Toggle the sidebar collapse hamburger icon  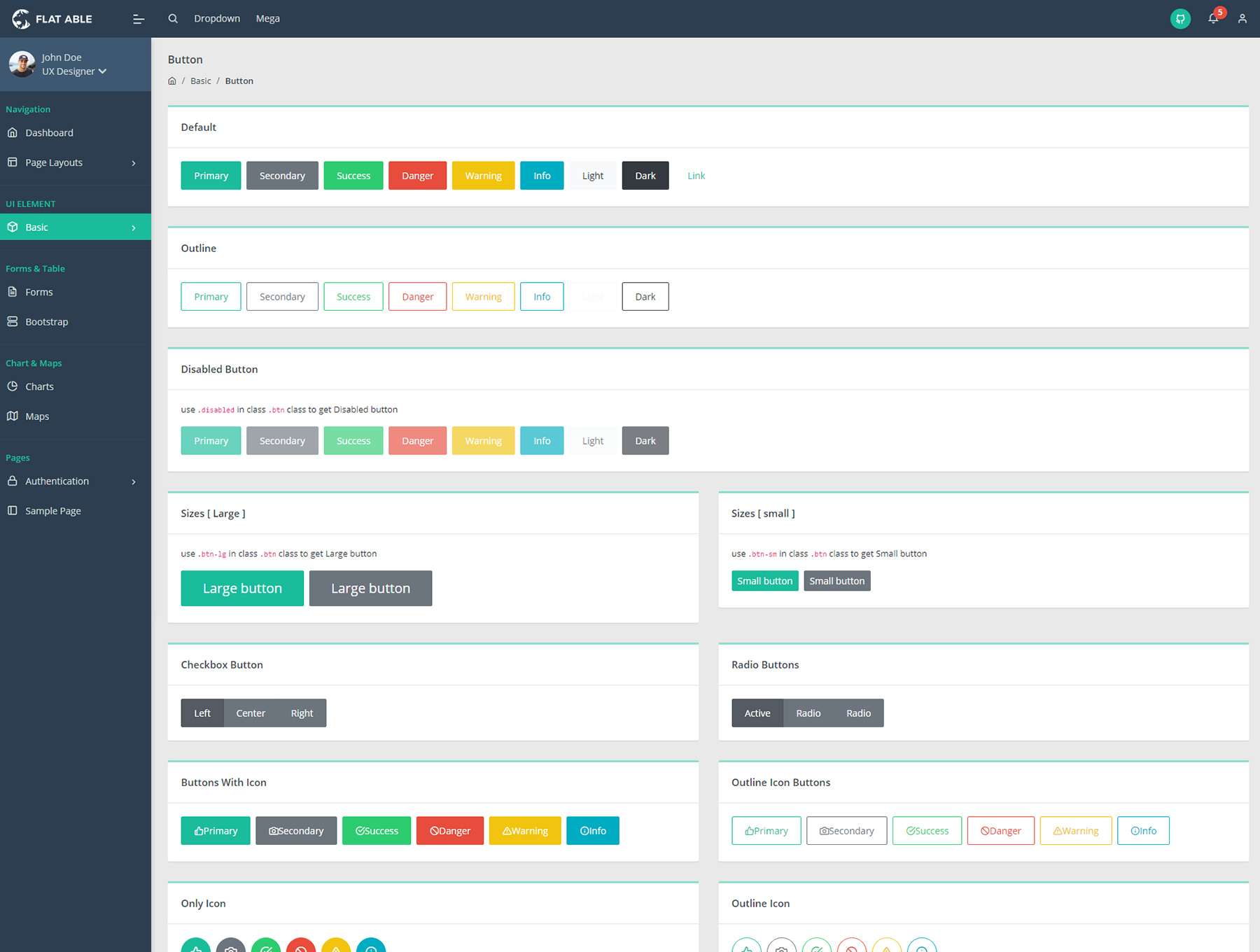point(139,19)
